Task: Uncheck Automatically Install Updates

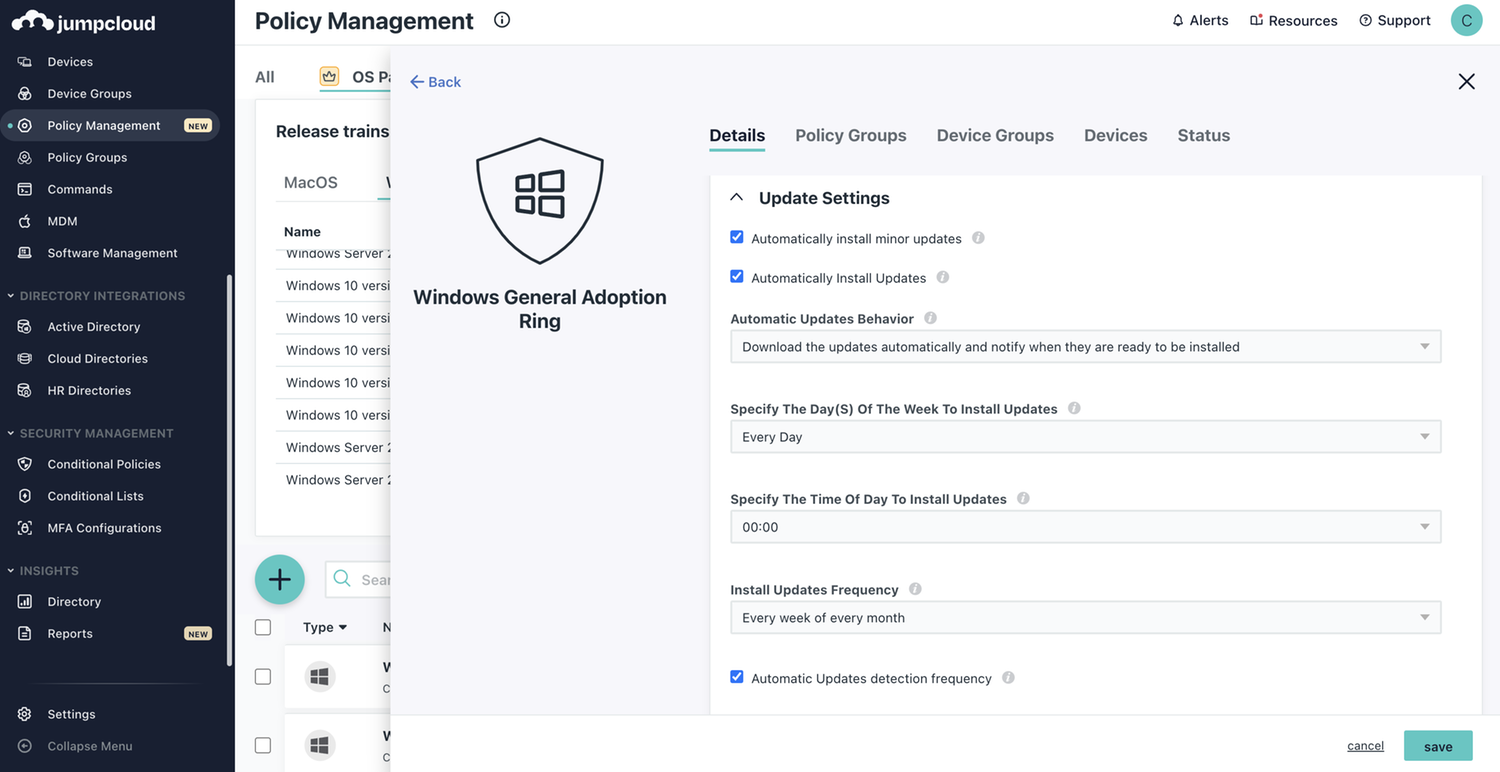Action: click(737, 277)
